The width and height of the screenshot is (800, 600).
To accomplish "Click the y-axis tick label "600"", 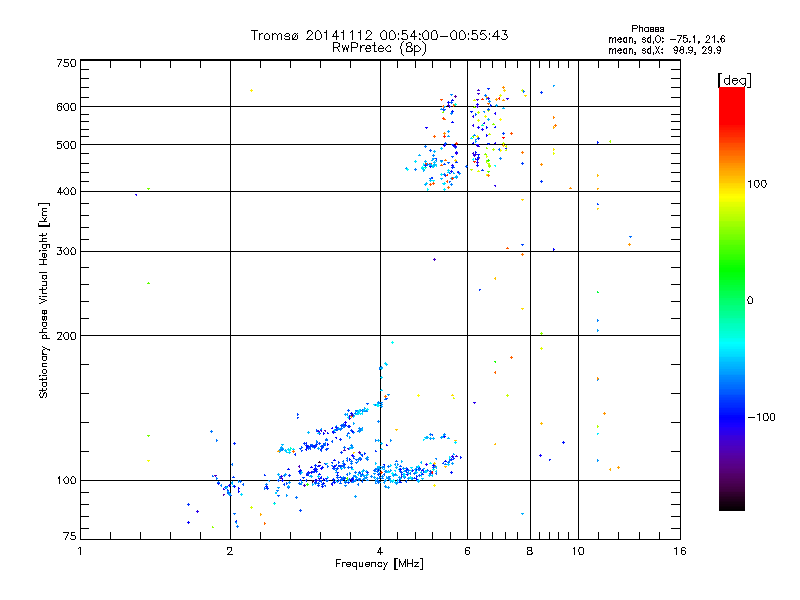I will 66,107.
